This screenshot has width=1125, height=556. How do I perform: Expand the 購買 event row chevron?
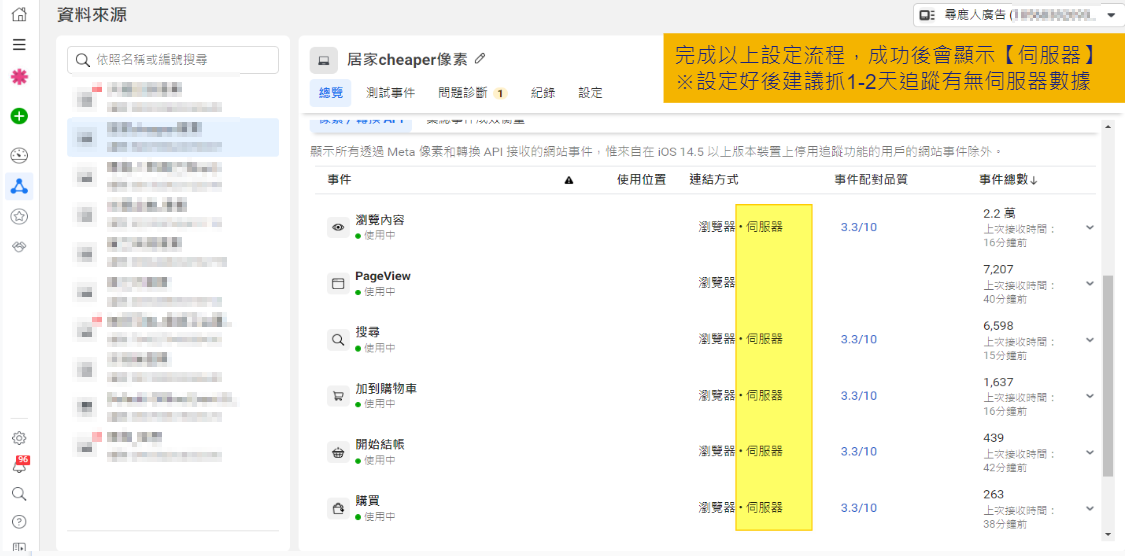[x=1090, y=508]
